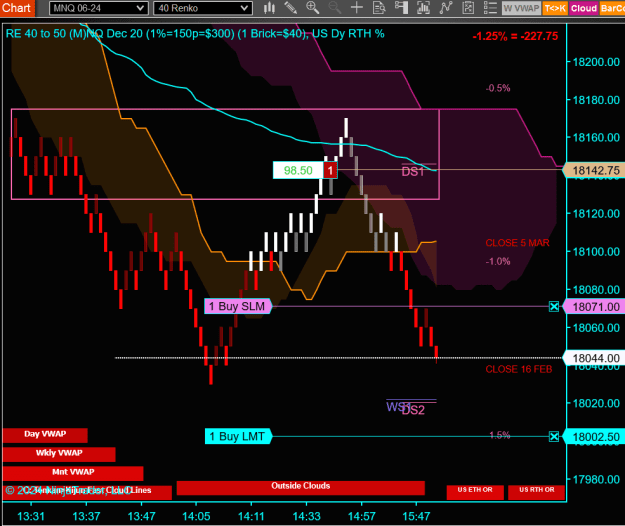Select the 1 Buy SLM order label
This screenshot has height=526, width=625.
(238, 306)
